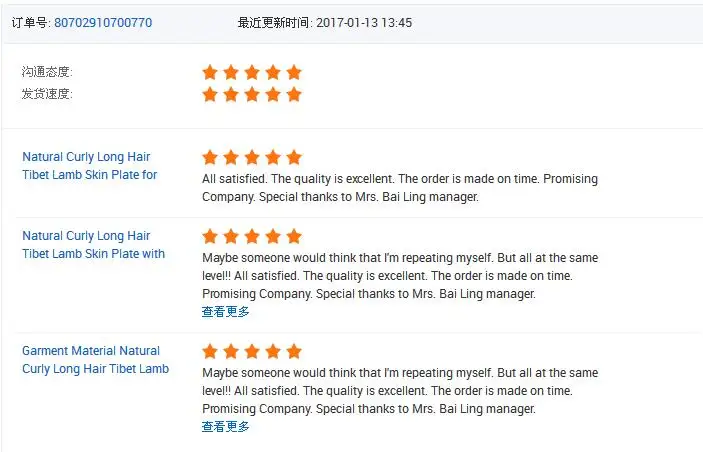Select third star in 发货速度 rating
Image resolution: width=703 pixels, height=452 pixels.
(252, 94)
